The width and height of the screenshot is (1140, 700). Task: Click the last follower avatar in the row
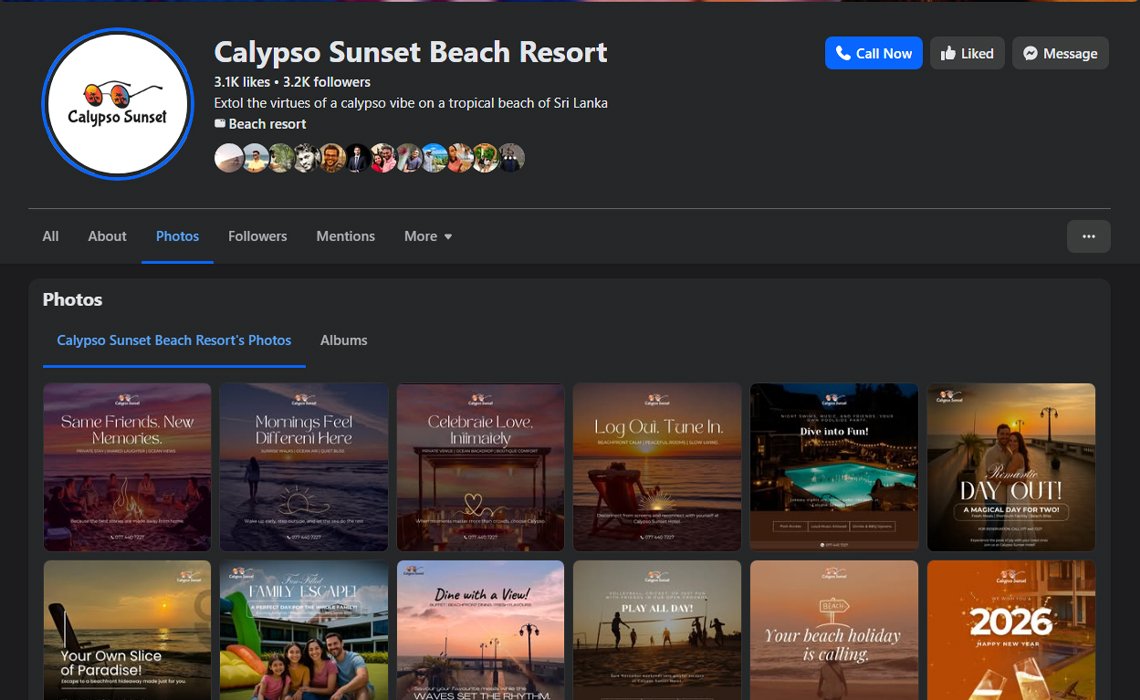tap(511, 158)
